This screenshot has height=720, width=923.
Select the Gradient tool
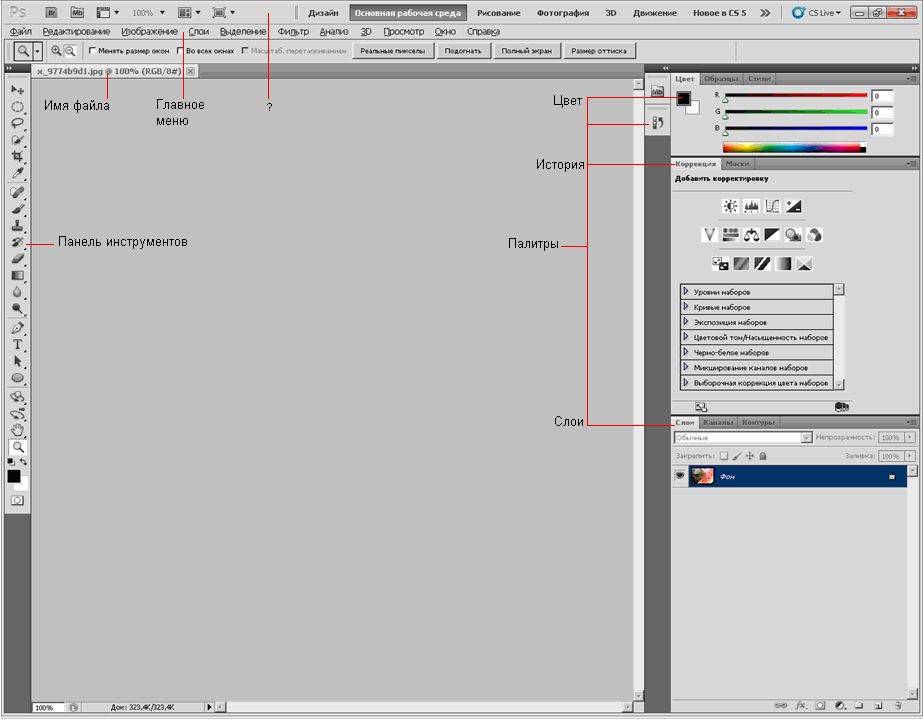coord(18,275)
